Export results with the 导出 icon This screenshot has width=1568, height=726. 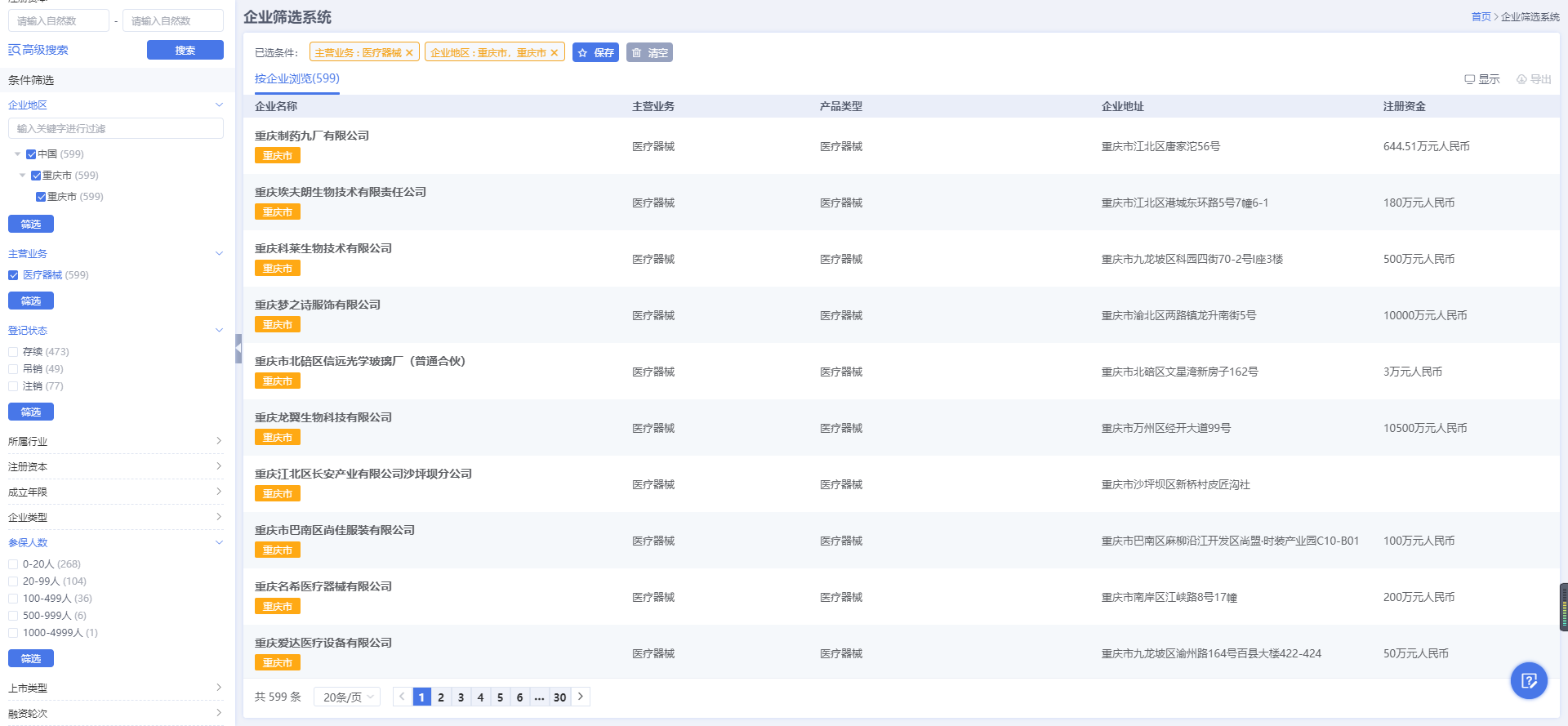1534,79
